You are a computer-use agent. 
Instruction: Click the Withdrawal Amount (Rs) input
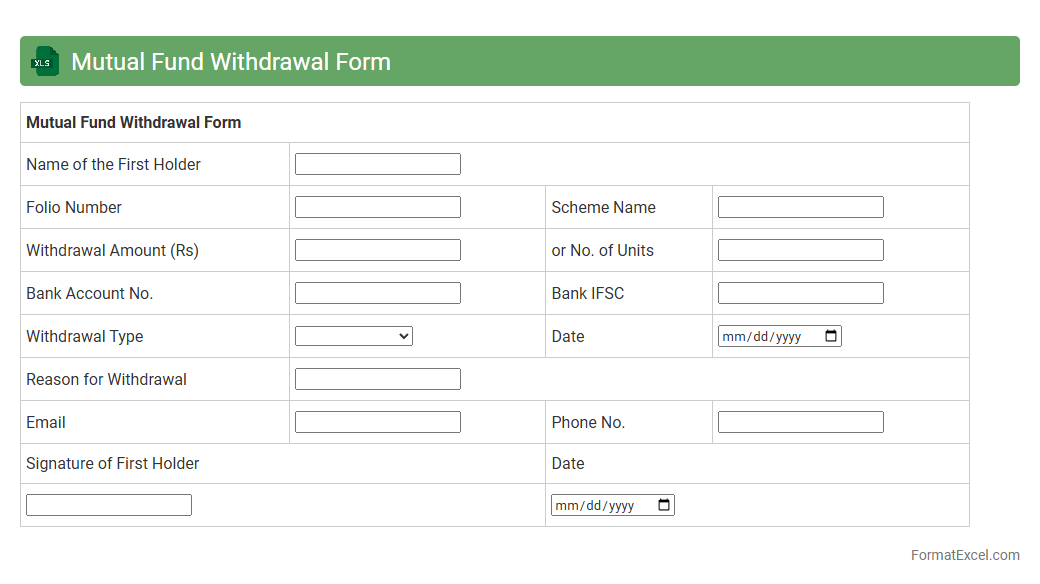pos(377,250)
